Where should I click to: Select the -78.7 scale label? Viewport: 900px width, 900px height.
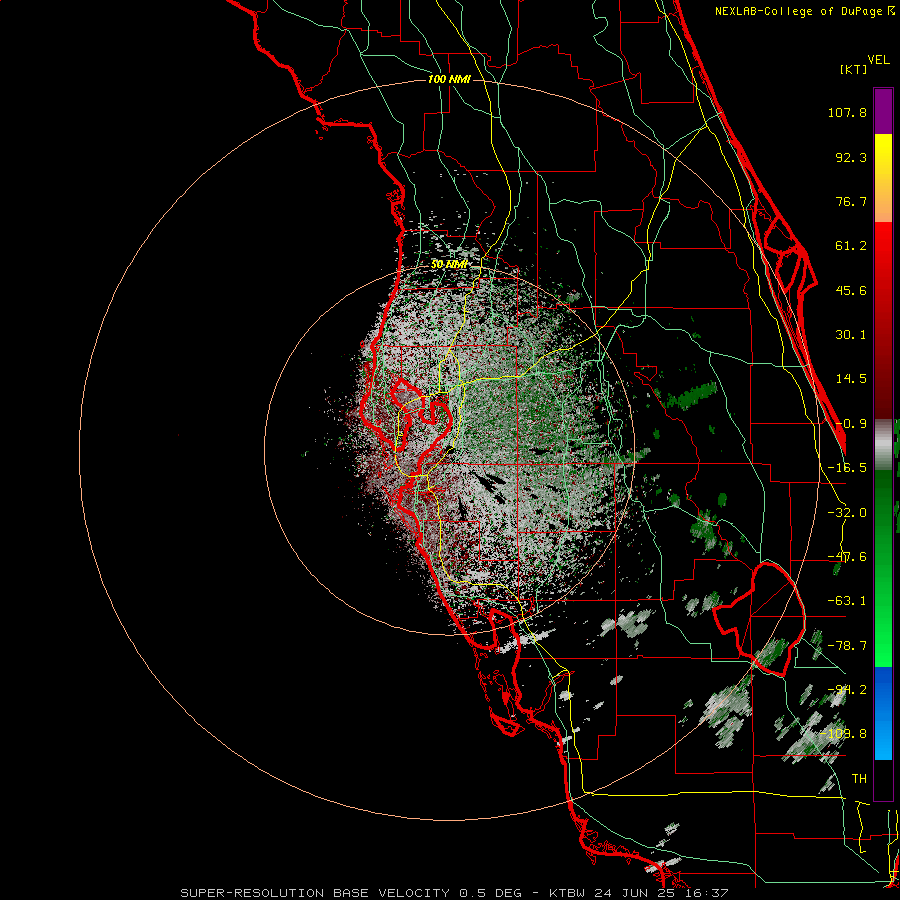pyautogui.click(x=847, y=646)
